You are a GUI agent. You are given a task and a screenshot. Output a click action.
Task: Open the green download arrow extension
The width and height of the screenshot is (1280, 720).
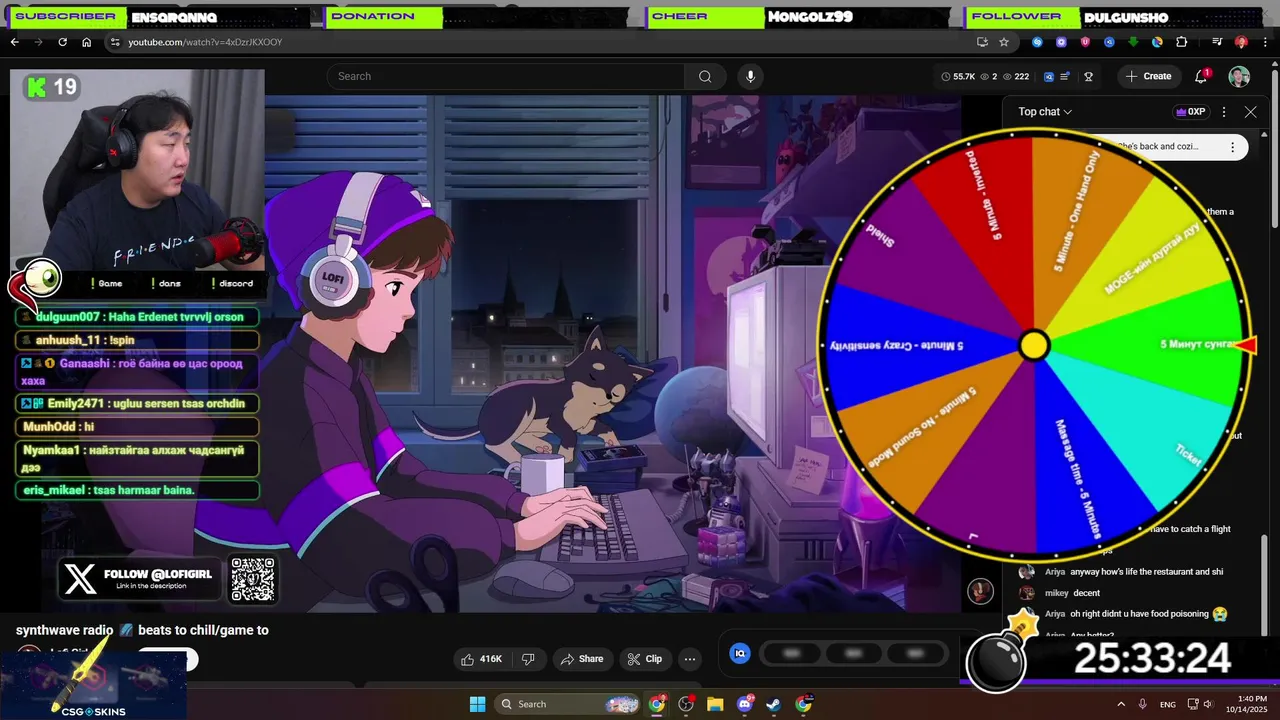1133,42
